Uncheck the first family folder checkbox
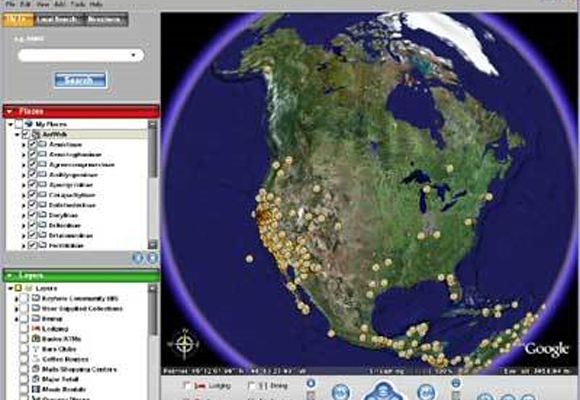 click(x=33, y=144)
